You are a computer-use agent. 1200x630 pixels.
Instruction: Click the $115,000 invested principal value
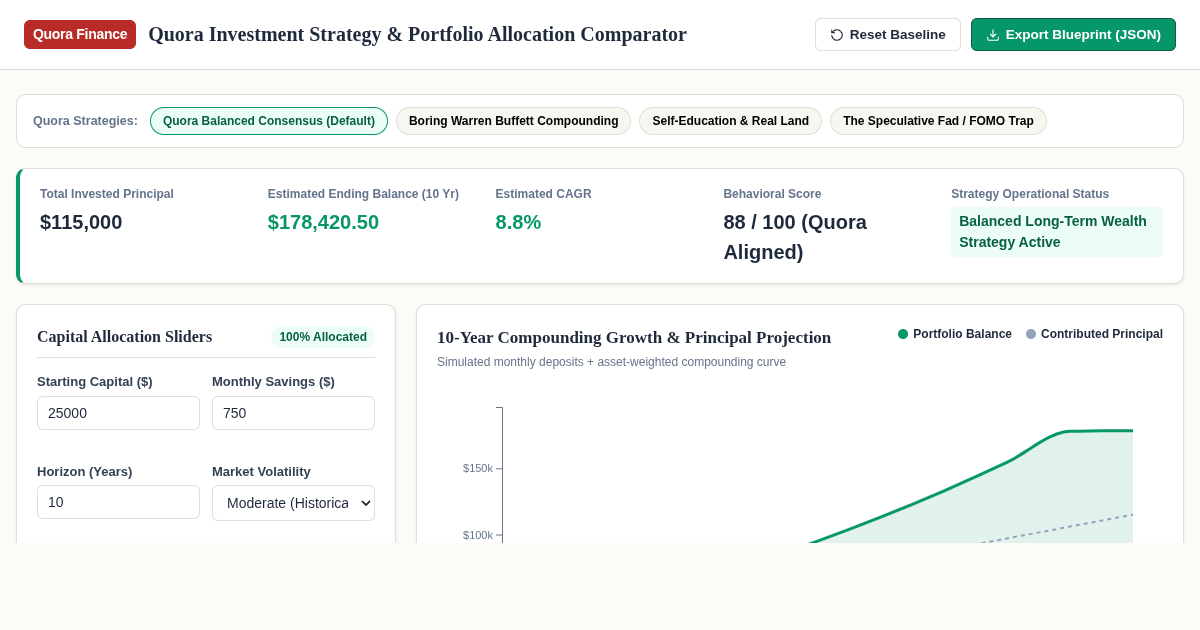click(81, 222)
